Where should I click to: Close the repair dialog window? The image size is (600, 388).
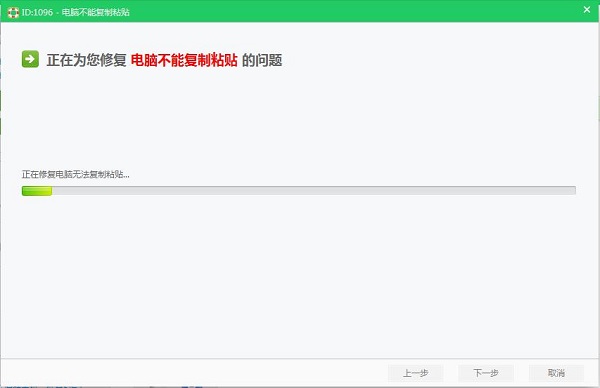click(x=587, y=10)
